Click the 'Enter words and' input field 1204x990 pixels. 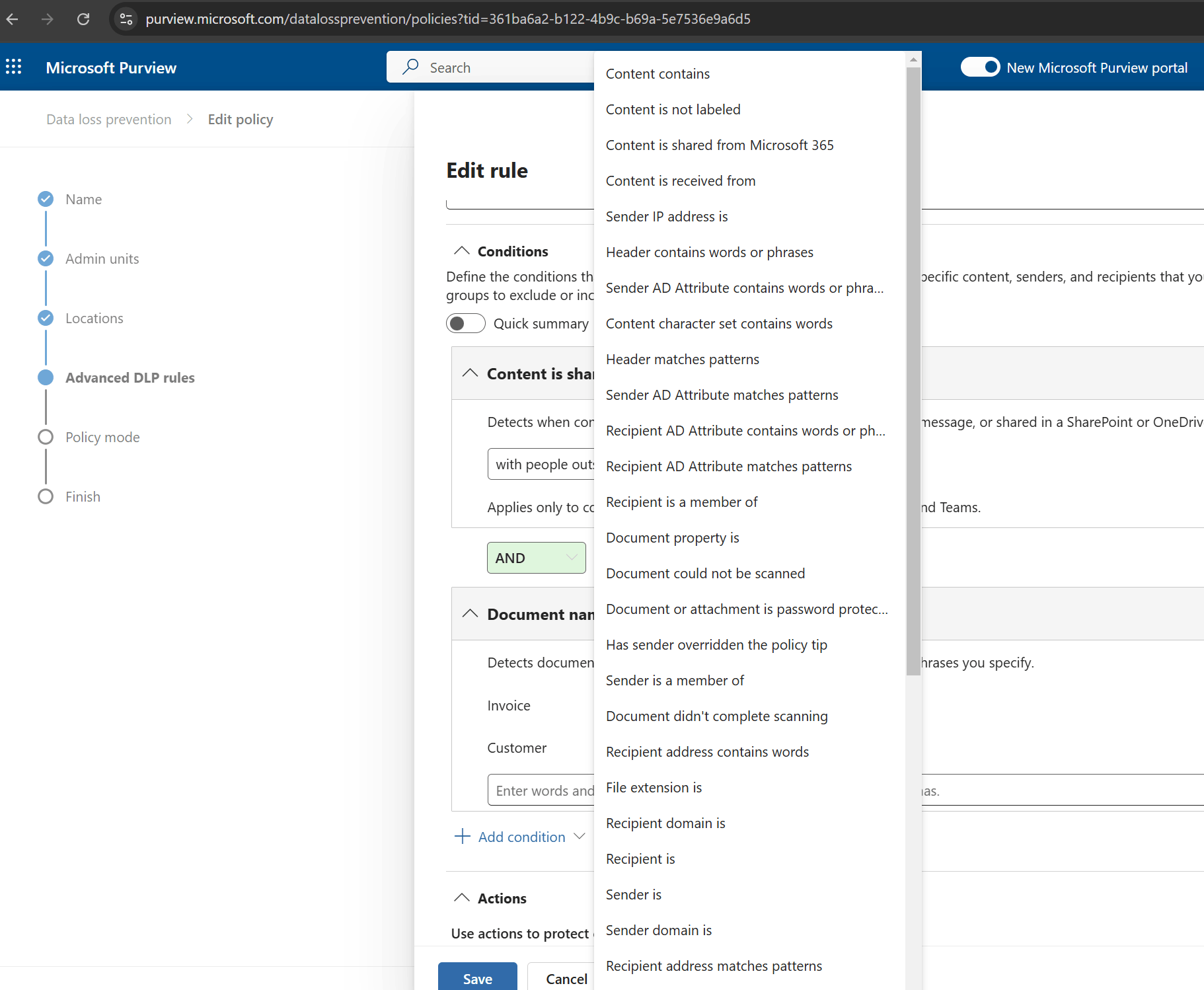(541, 790)
